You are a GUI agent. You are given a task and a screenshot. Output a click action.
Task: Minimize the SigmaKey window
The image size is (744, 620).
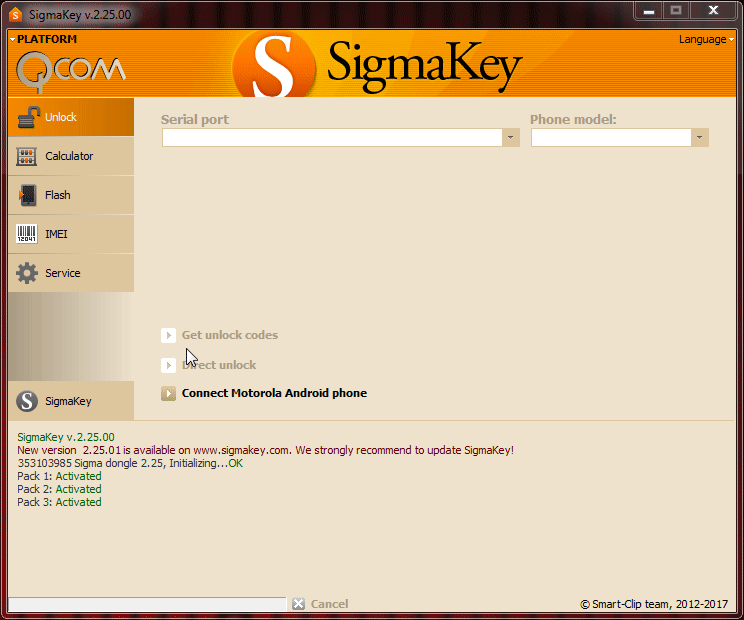coord(649,10)
